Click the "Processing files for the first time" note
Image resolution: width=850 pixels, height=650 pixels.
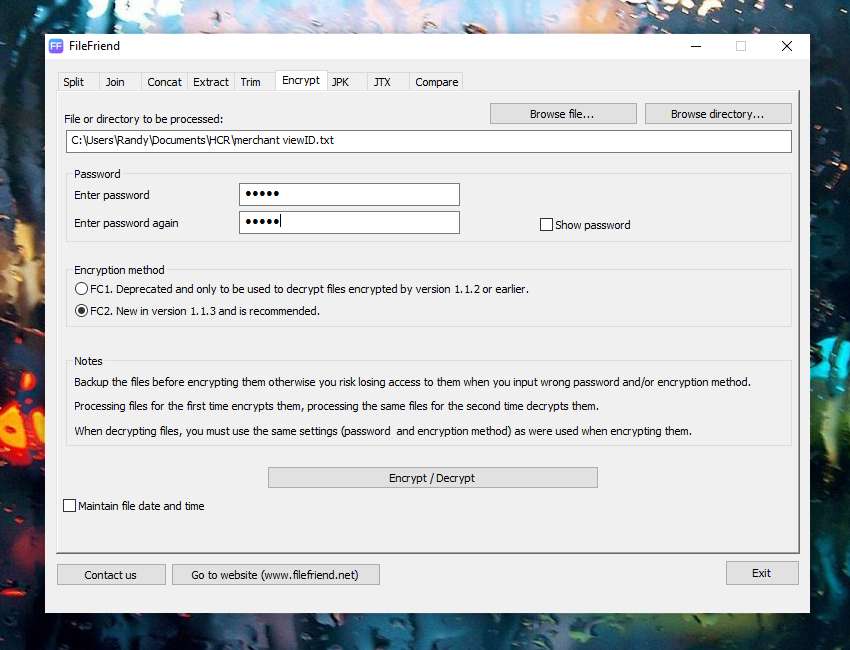336,406
